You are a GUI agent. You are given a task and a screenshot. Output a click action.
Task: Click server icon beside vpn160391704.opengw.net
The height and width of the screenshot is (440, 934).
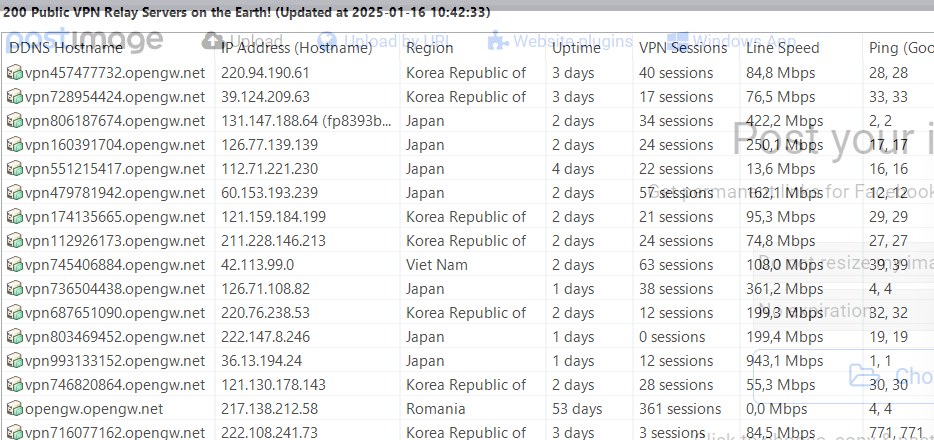point(15,145)
